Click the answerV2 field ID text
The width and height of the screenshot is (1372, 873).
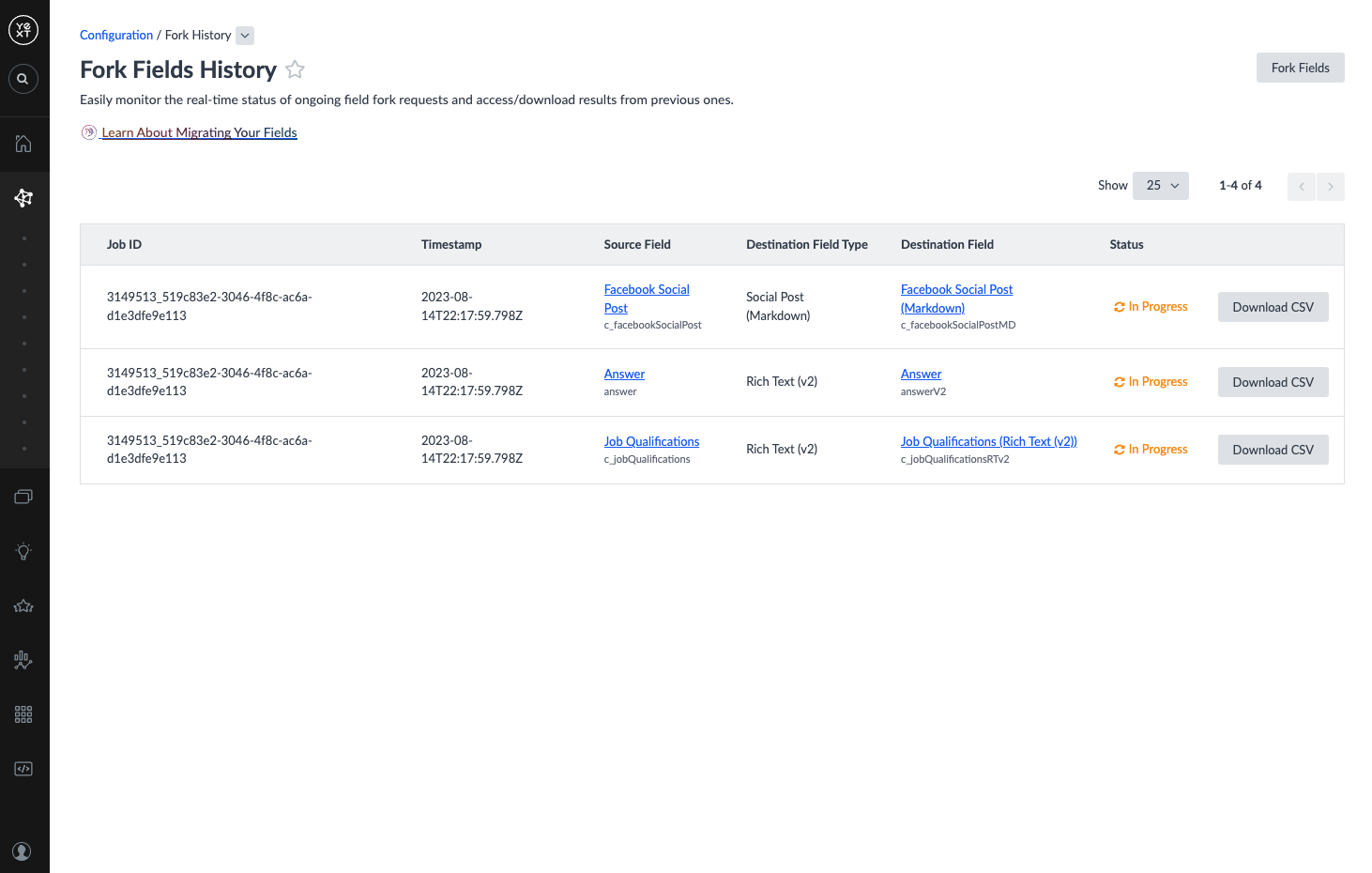click(x=923, y=391)
